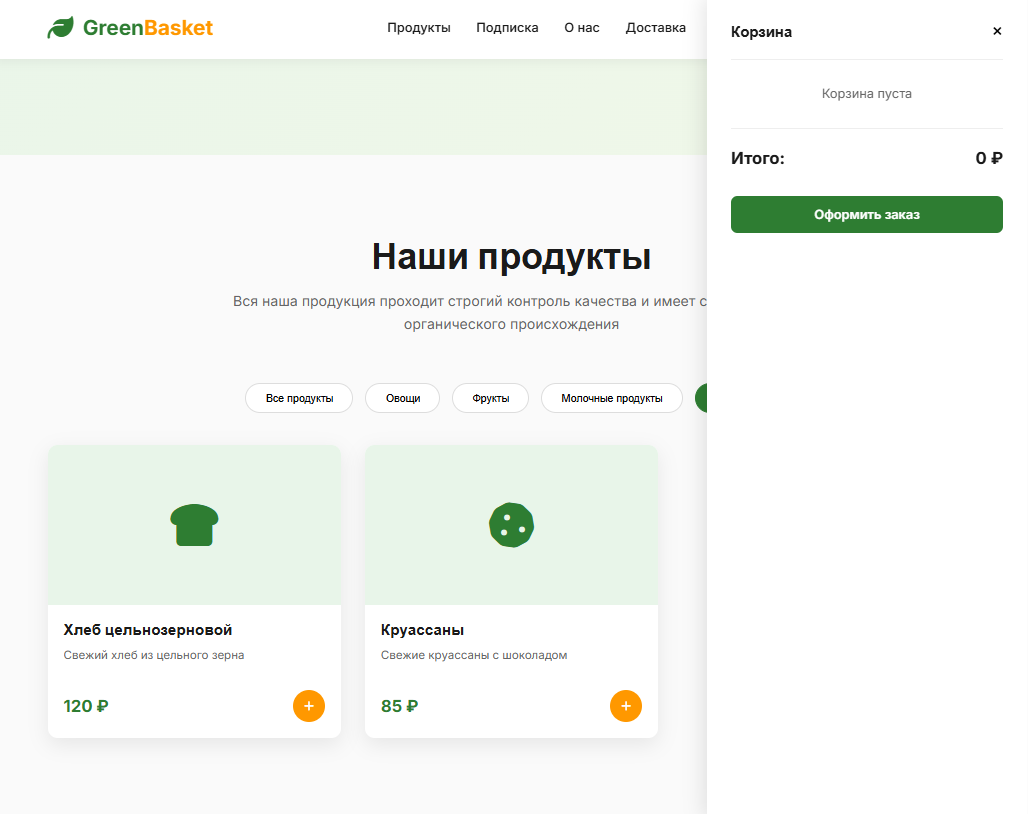1028x814 pixels.
Task: Open the Продукты navigation item
Action: coord(418,28)
